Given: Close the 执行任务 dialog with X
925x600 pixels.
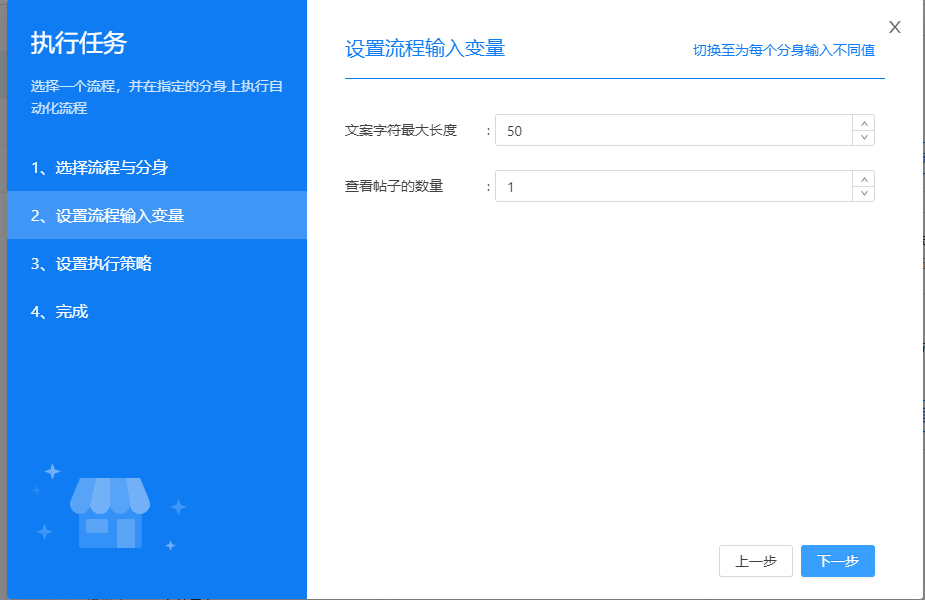Looking at the screenshot, I should tap(894, 27).
